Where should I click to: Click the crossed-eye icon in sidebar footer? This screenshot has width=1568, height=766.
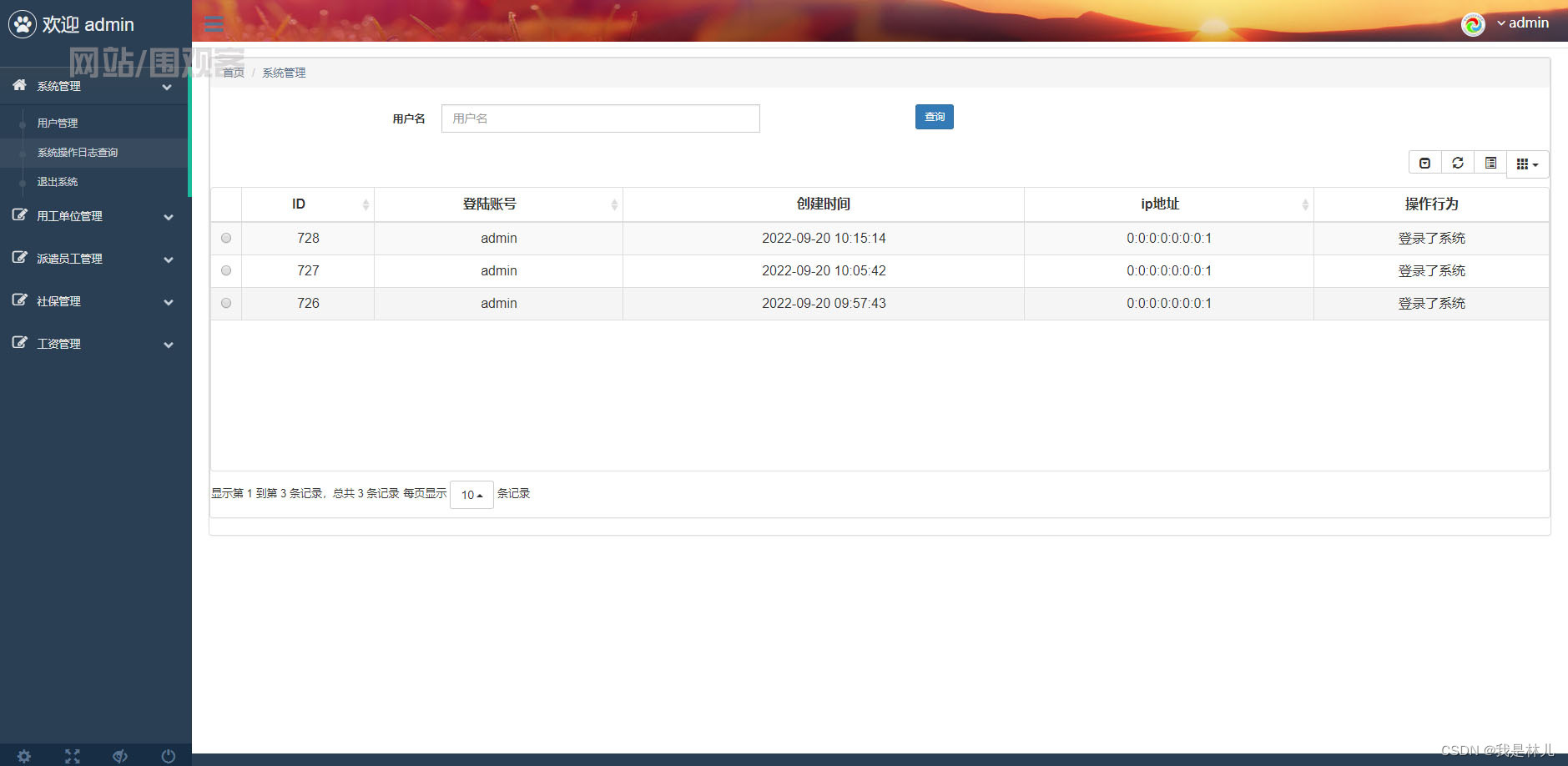(x=120, y=756)
